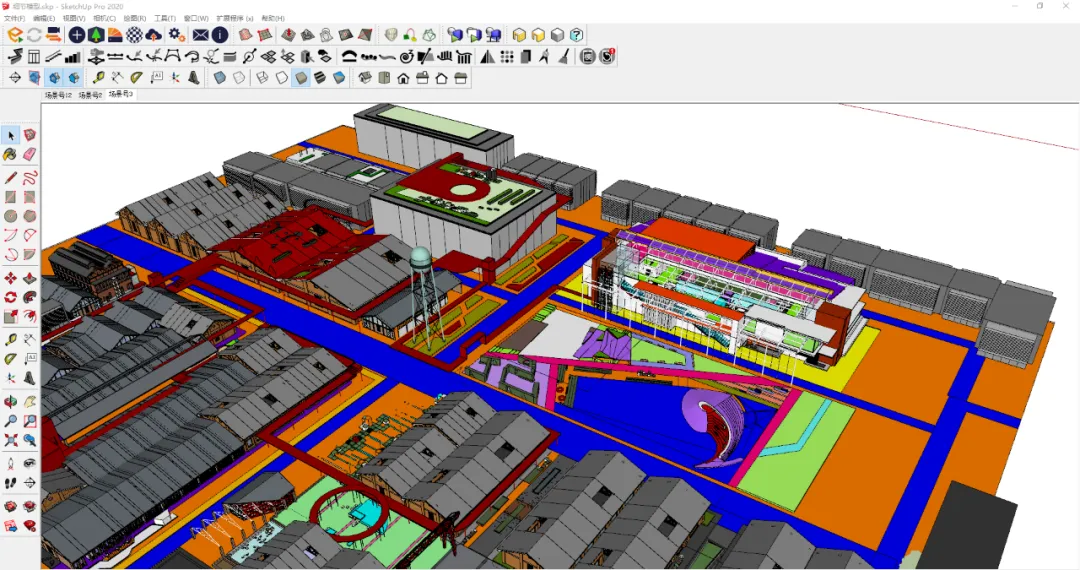Click the yellow cube help icon
Viewport: 1080px width, 570px height.
tap(577, 35)
